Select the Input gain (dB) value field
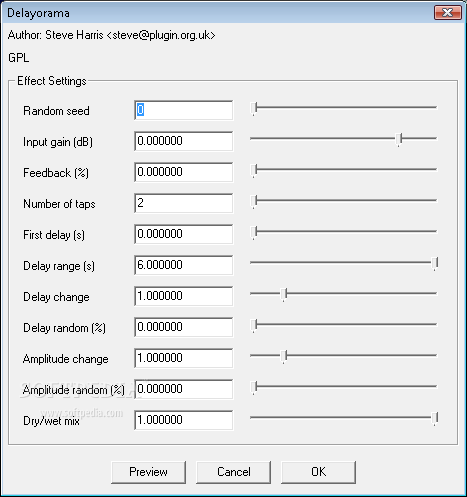Image resolution: width=467 pixels, height=497 pixels. click(184, 141)
